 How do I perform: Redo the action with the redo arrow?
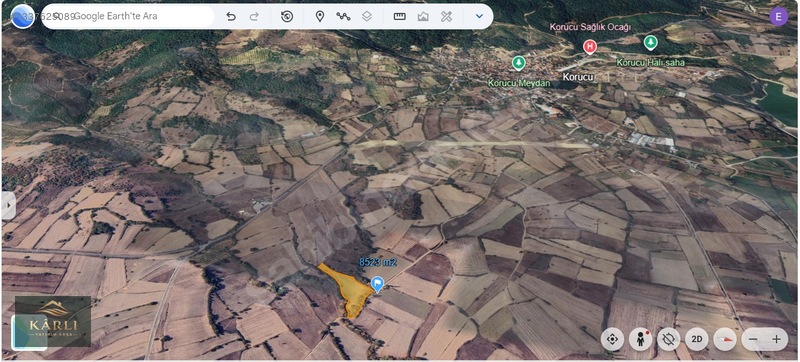coord(254,16)
